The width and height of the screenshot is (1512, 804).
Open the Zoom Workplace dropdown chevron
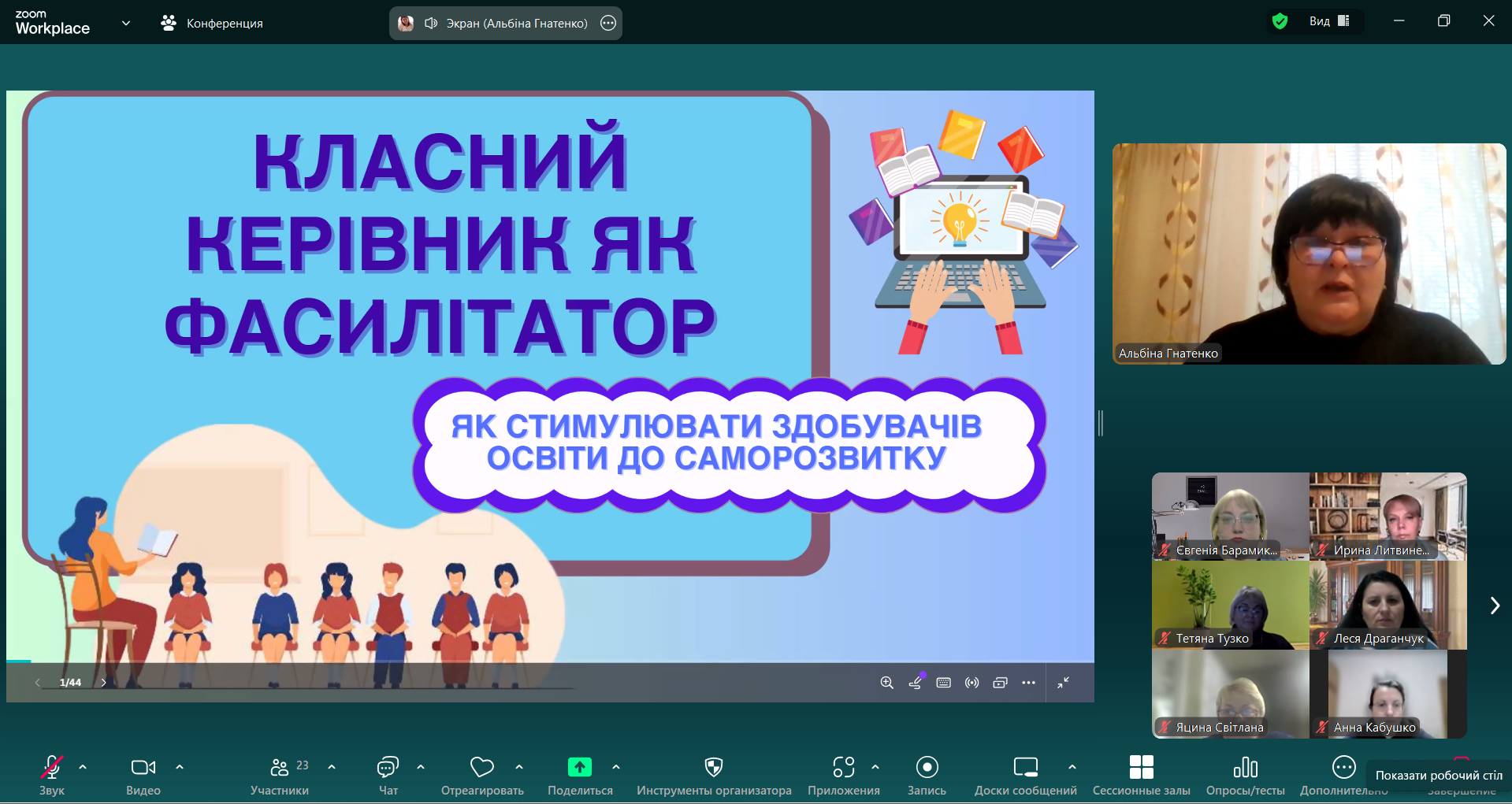pyautogui.click(x=126, y=23)
